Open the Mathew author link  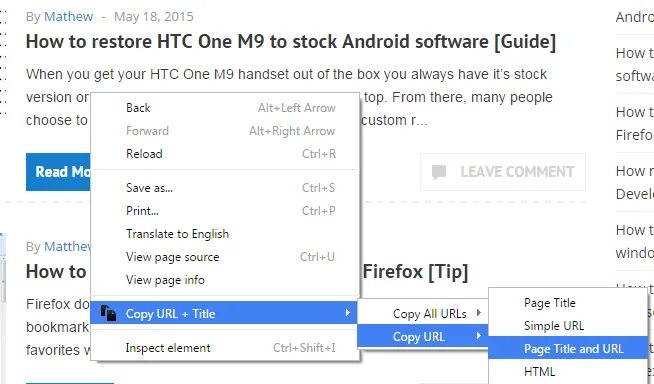coord(68,16)
